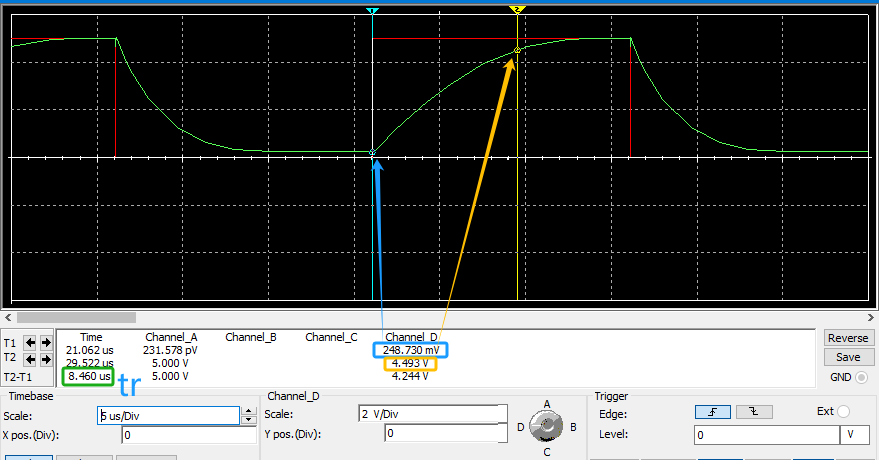
Task: Click Channel_D T2 value 4.493 V
Action: pyautogui.click(x=410, y=364)
